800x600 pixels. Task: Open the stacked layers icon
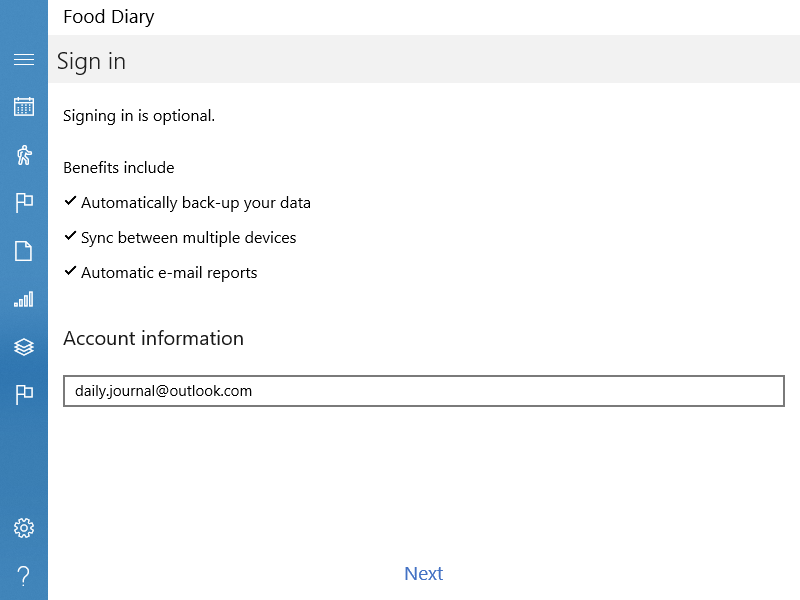(x=24, y=347)
